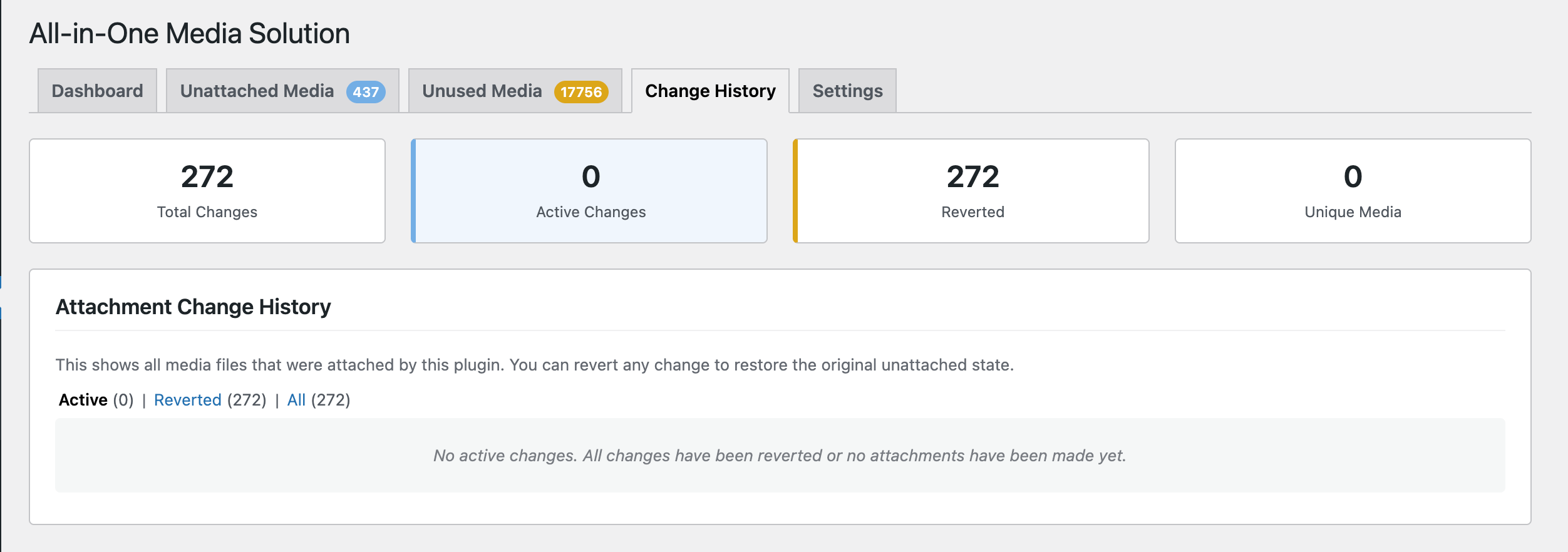Show Reverted changes via filter link
This screenshot has width=1568, height=552.
click(188, 400)
